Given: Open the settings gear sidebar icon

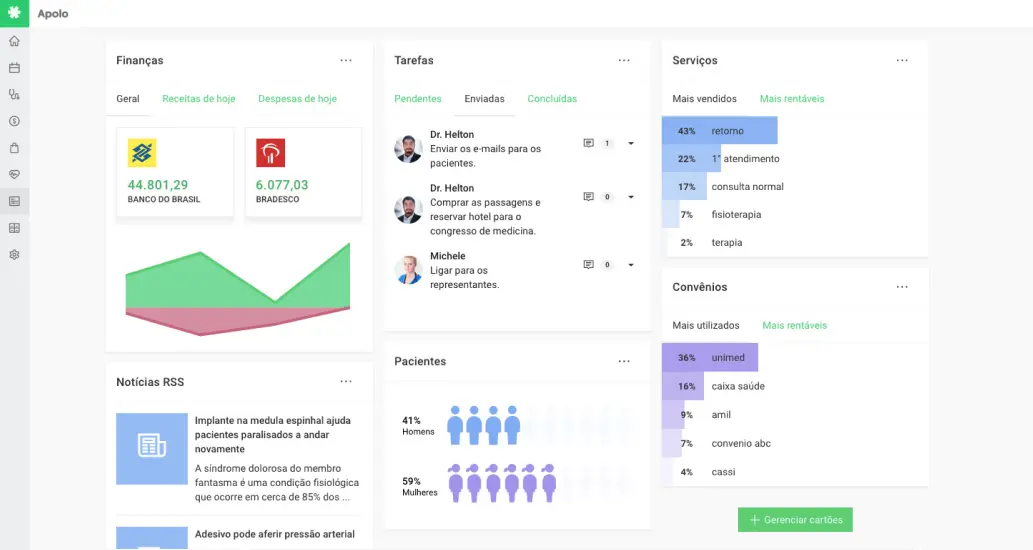Looking at the screenshot, I should 14,254.
